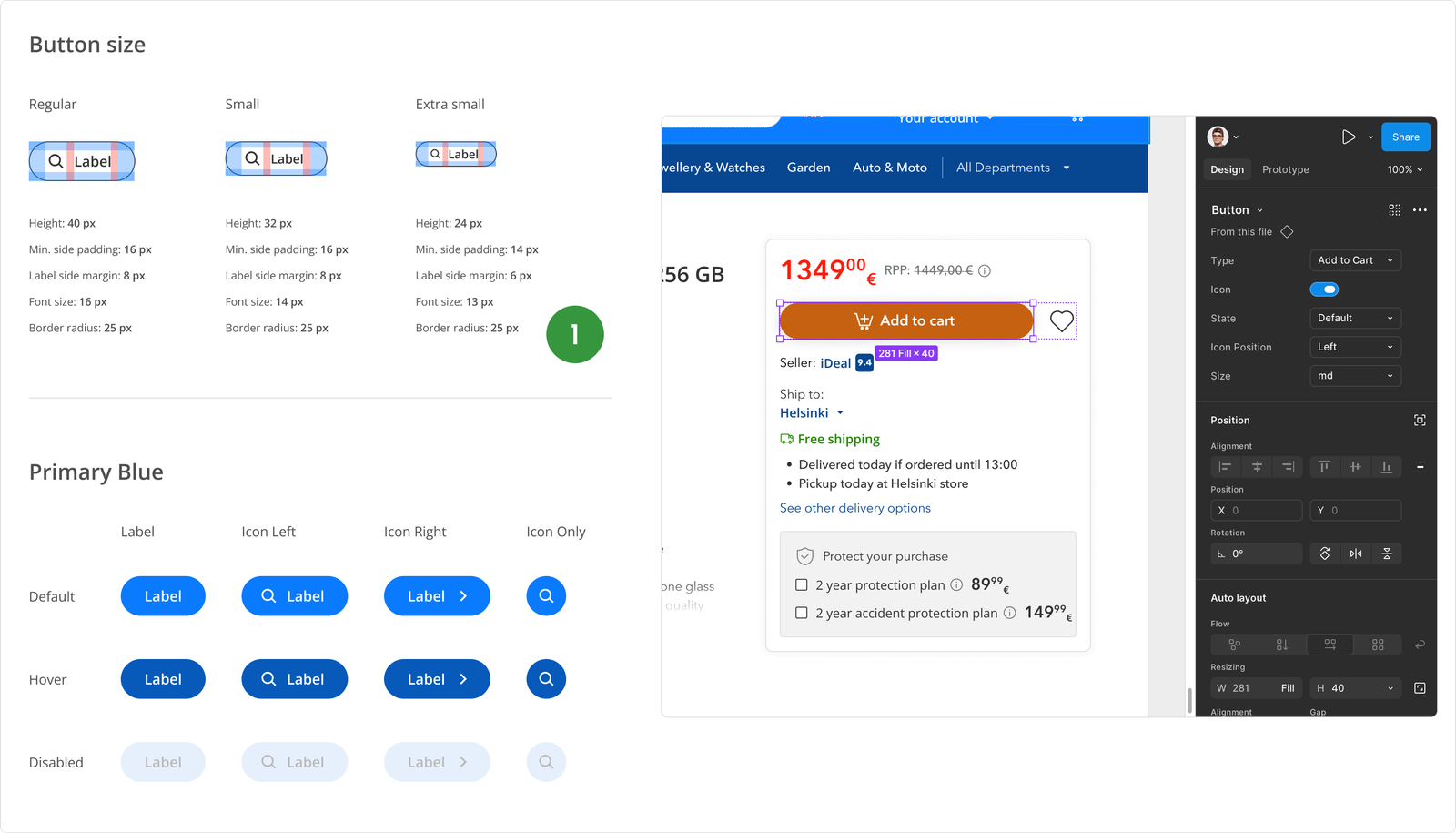The height and width of the screenshot is (833, 1456).
Task: Click the blue Share button
Action: click(x=1406, y=137)
